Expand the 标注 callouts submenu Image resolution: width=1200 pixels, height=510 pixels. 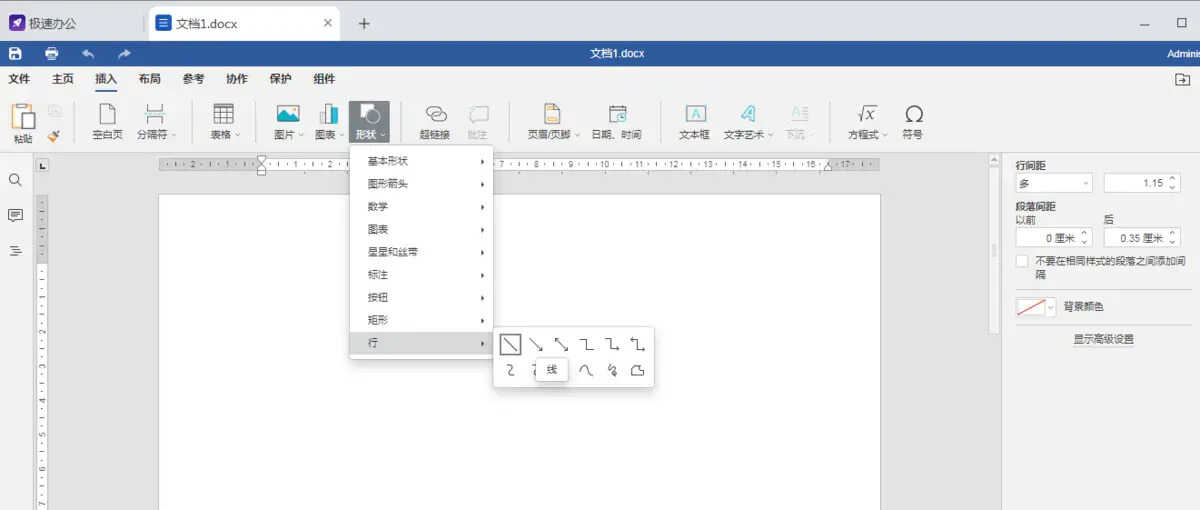(x=421, y=275)
